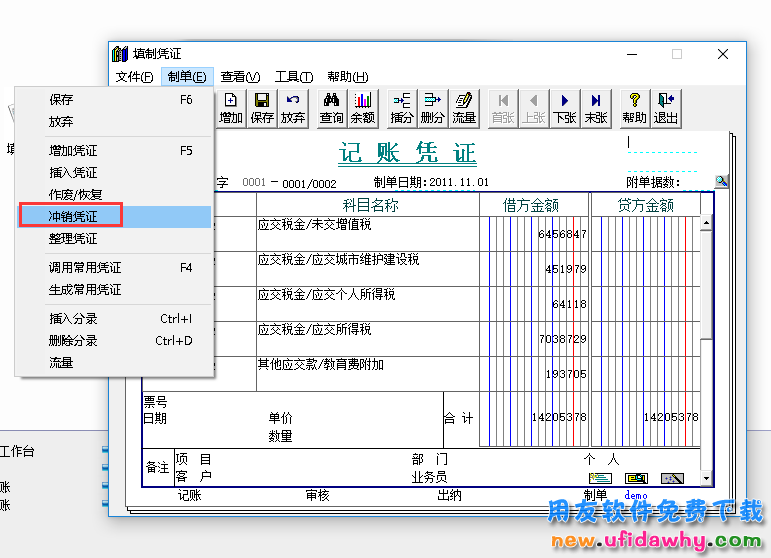Select 整理凭证 menu entry

(73, 238)
